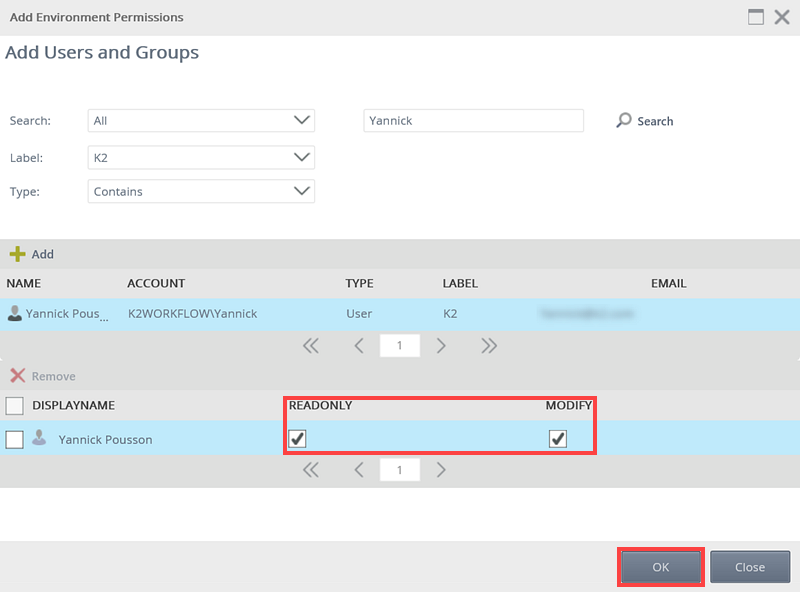Click the green plus Add icon
This screenshot has width=800, height=592.
point(17,254)
